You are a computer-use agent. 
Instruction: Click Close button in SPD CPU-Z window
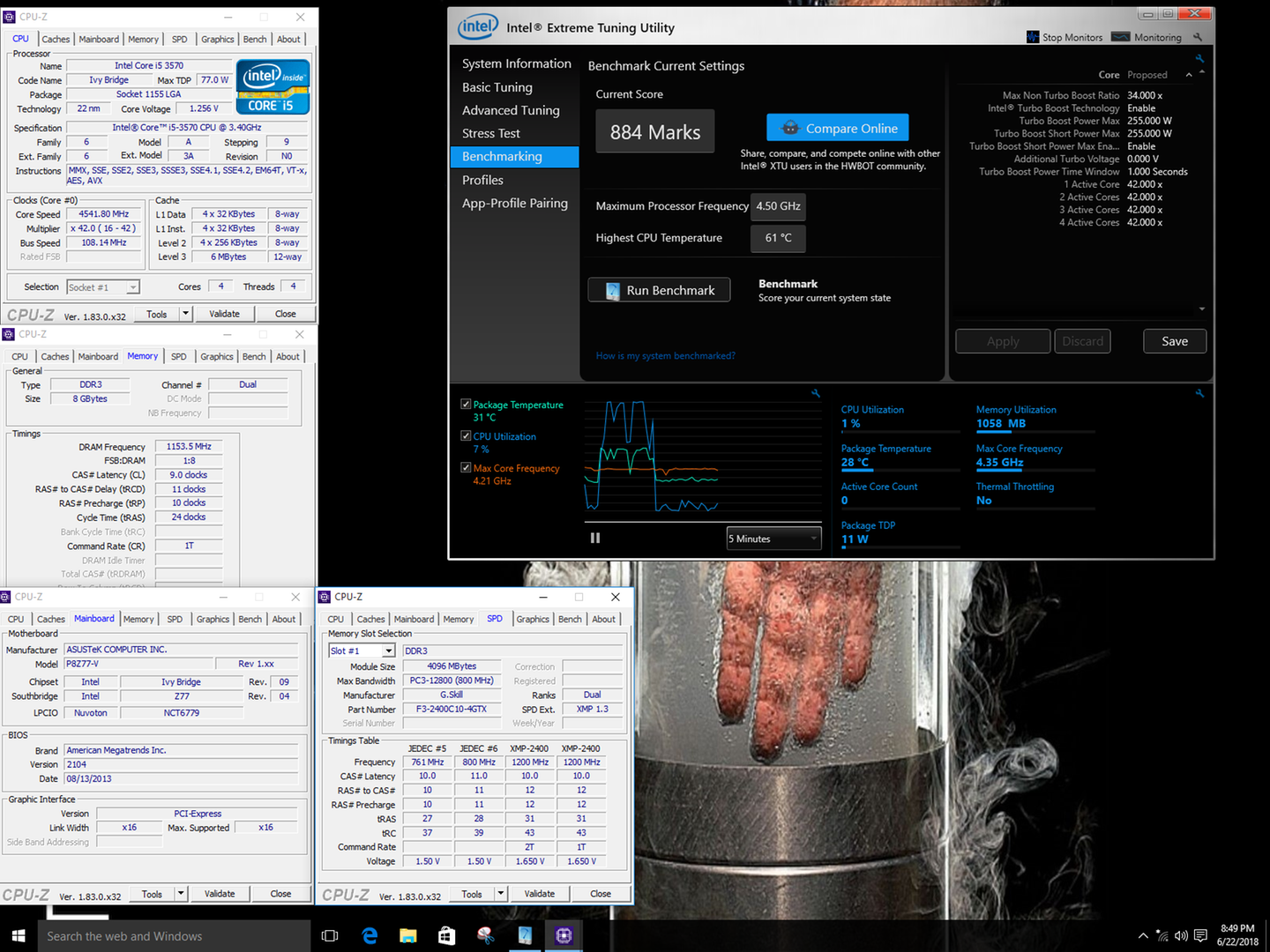[x=601, y=894]
